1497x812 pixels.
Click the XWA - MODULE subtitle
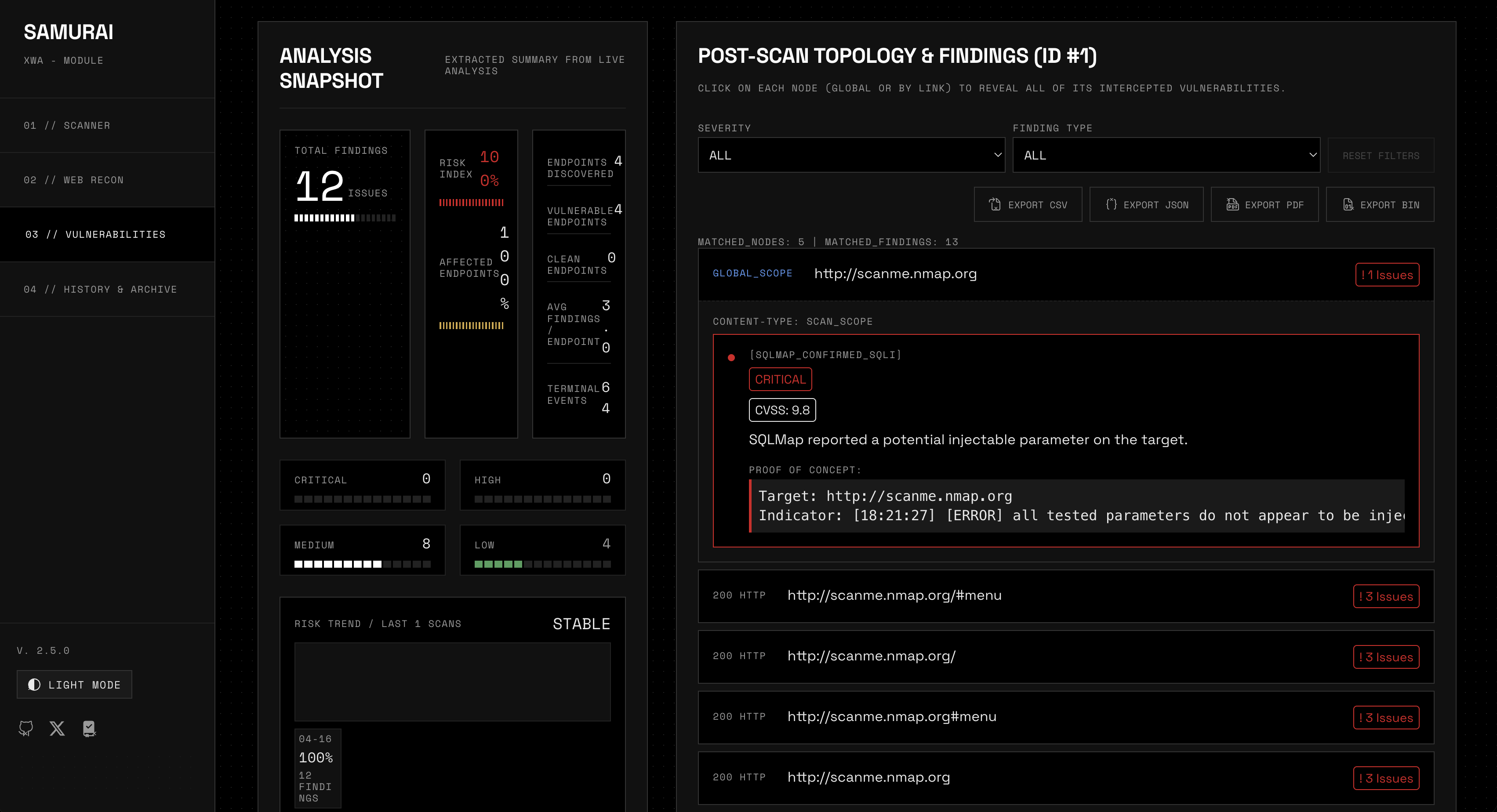[63, 60]
